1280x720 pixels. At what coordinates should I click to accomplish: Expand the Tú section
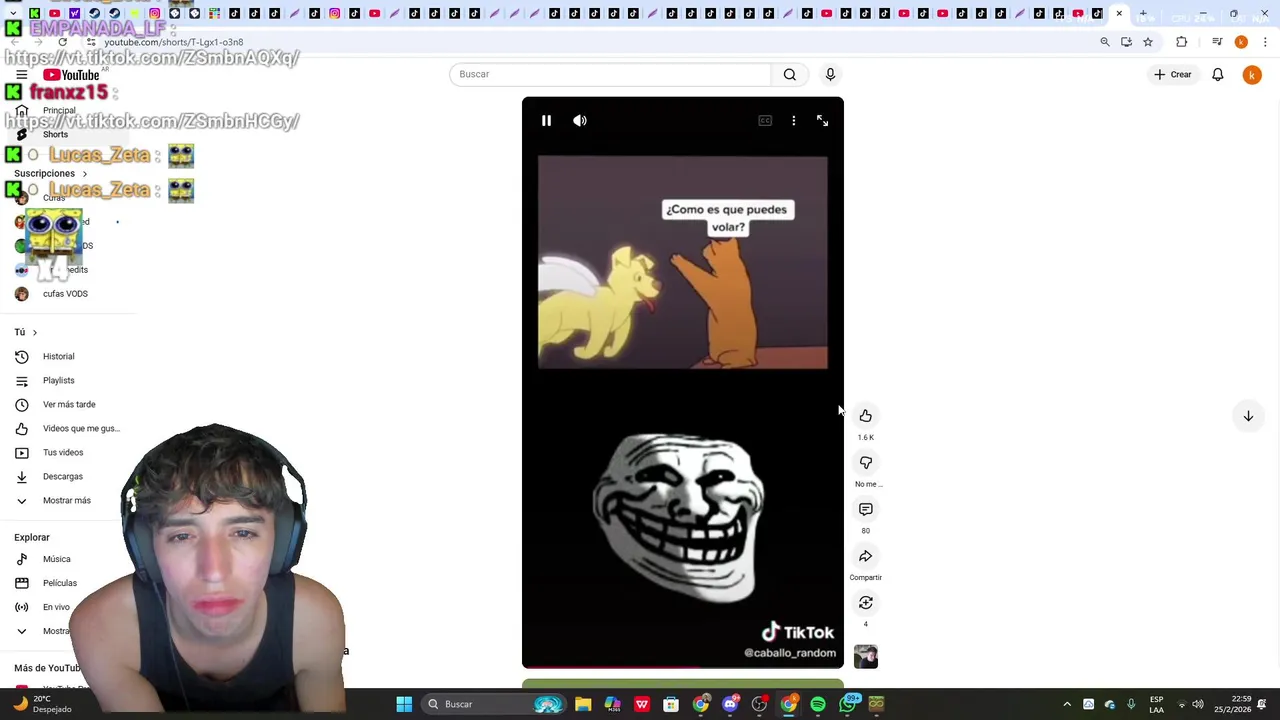coord(25,332)
